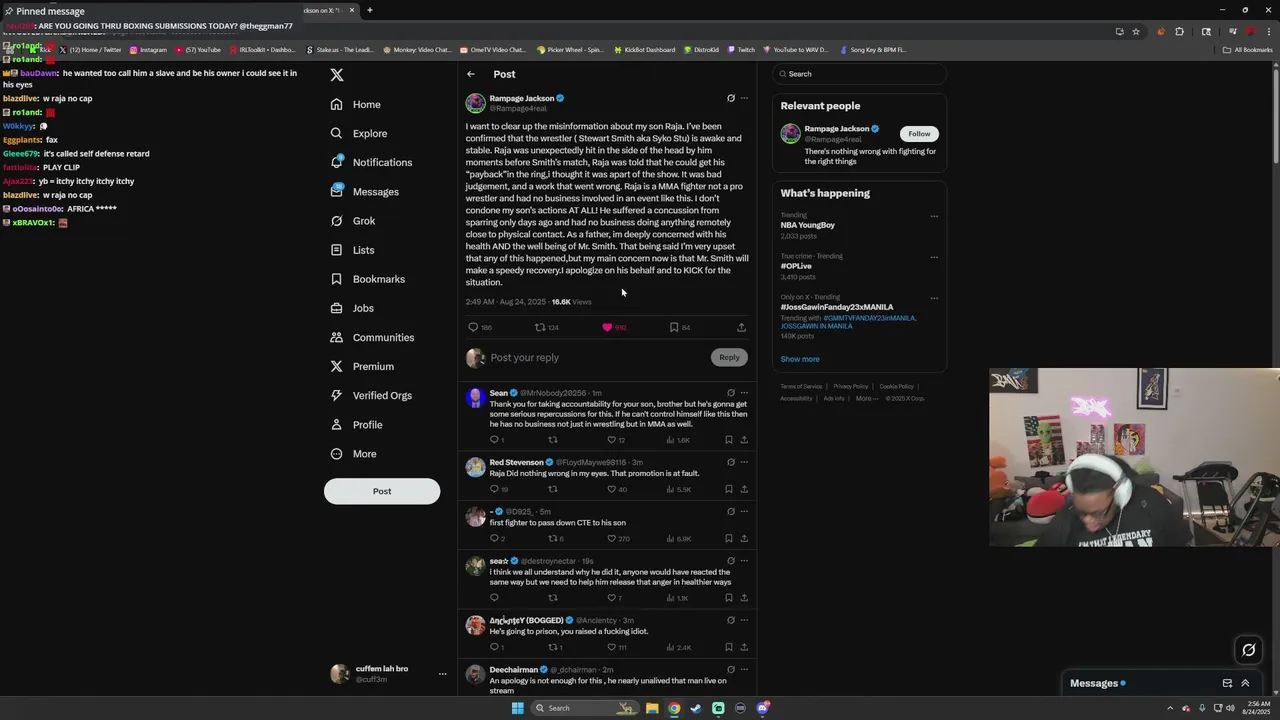Like the reply by @destroynectar
1280x720 pixels.
(x=612, y=598)
